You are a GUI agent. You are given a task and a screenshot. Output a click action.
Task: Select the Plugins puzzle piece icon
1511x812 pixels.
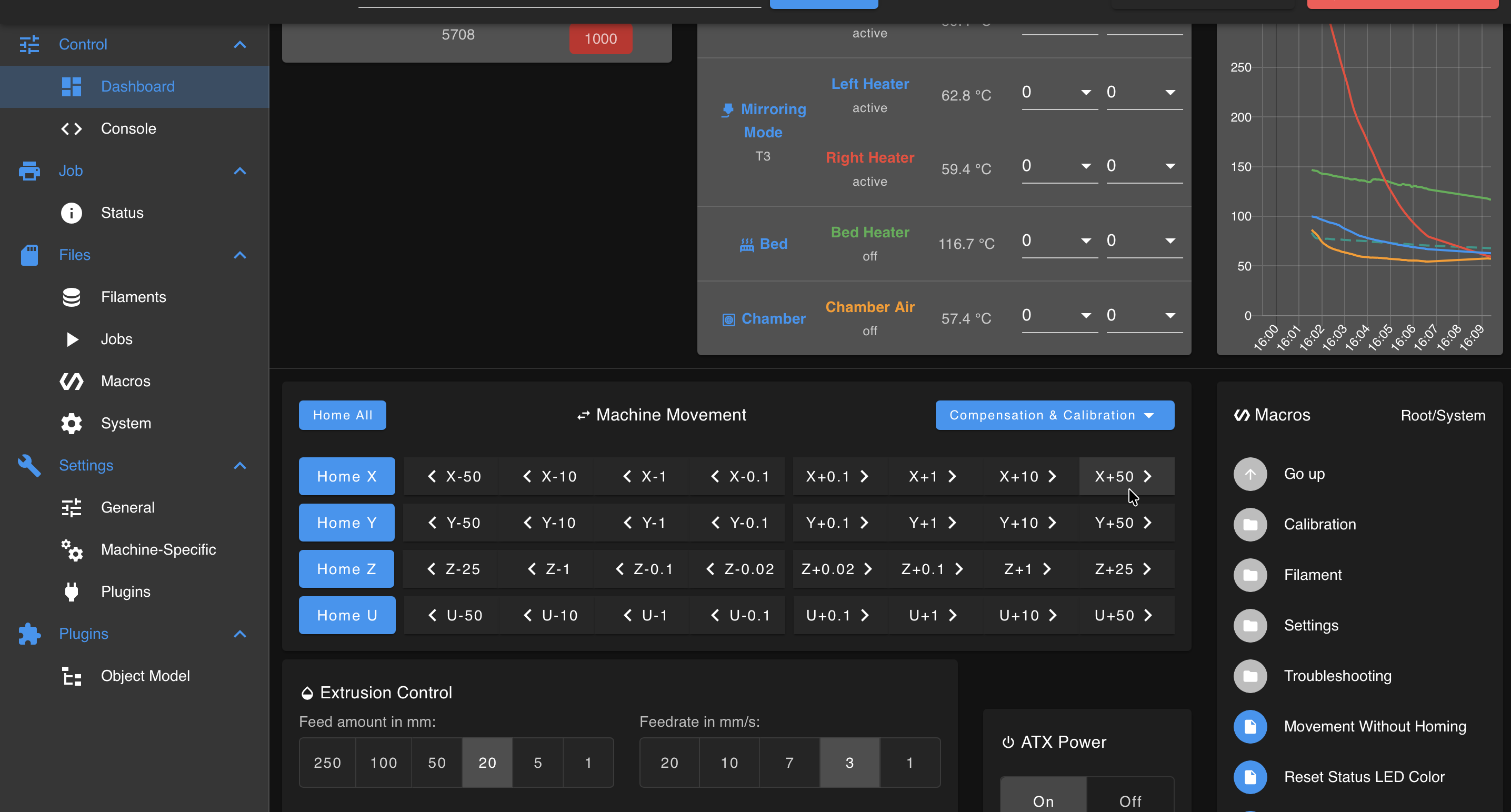point(29,634)
